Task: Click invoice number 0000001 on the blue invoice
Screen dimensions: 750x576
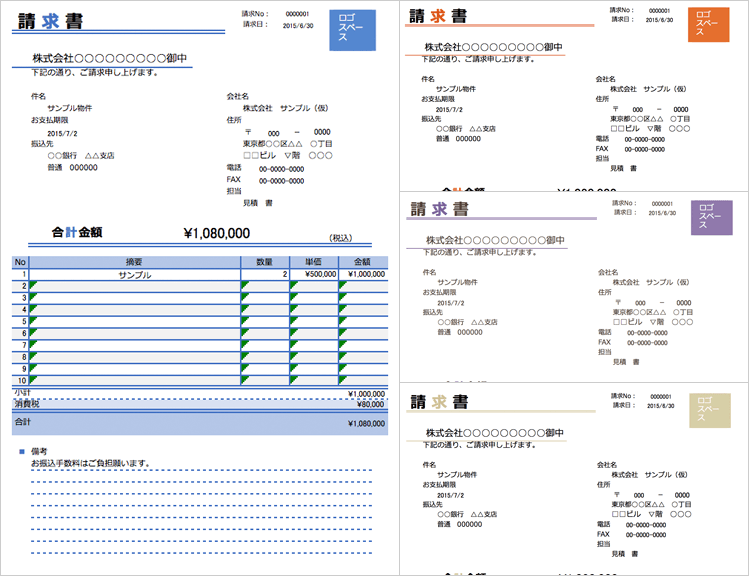Action: [298, 14]
